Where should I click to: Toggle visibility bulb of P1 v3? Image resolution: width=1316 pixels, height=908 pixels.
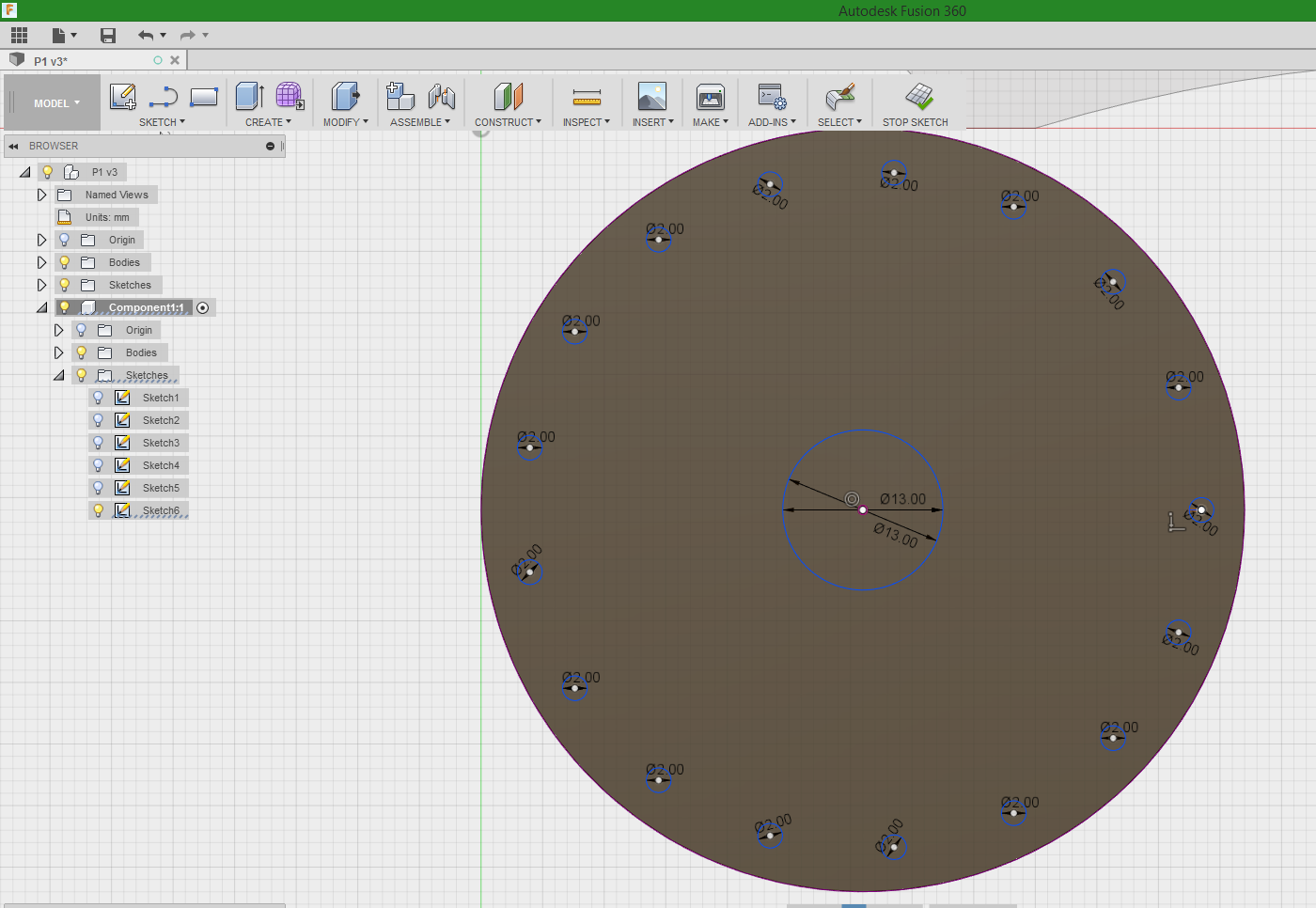(47, 172)
